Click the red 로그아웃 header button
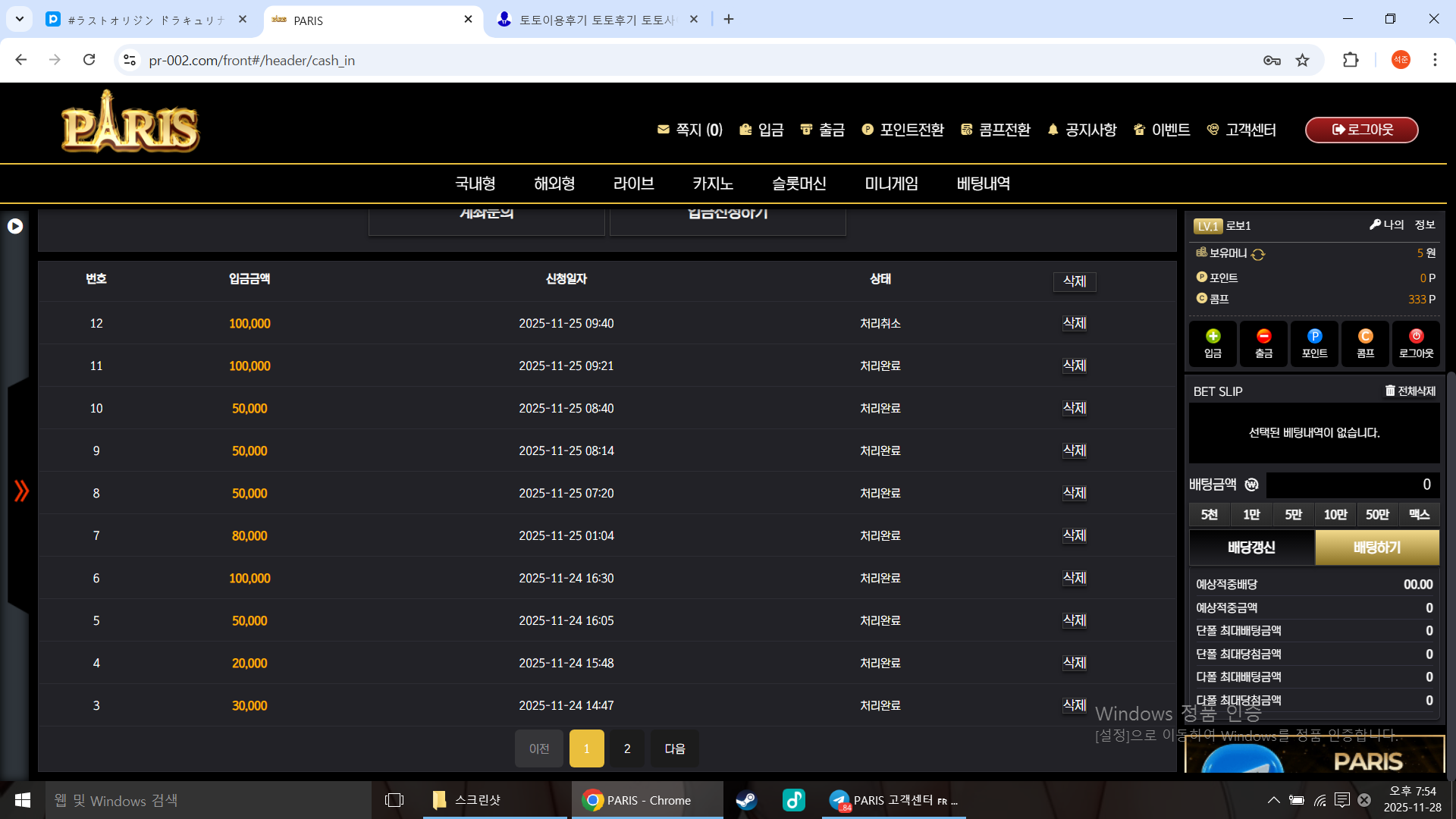This screenshot has height=819, width=1456. (x=1361, y=130)
